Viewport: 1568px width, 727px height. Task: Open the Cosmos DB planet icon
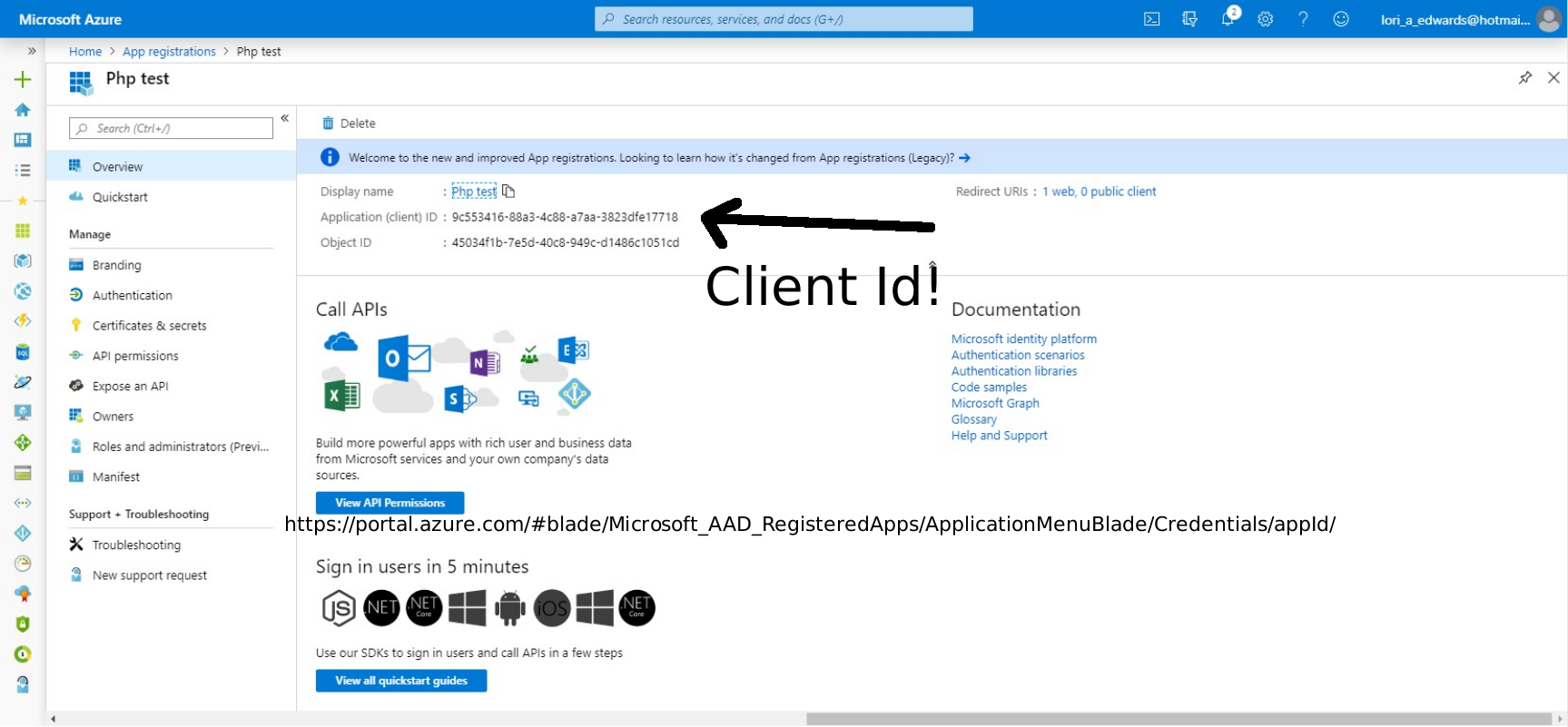[x=23, y=382]
